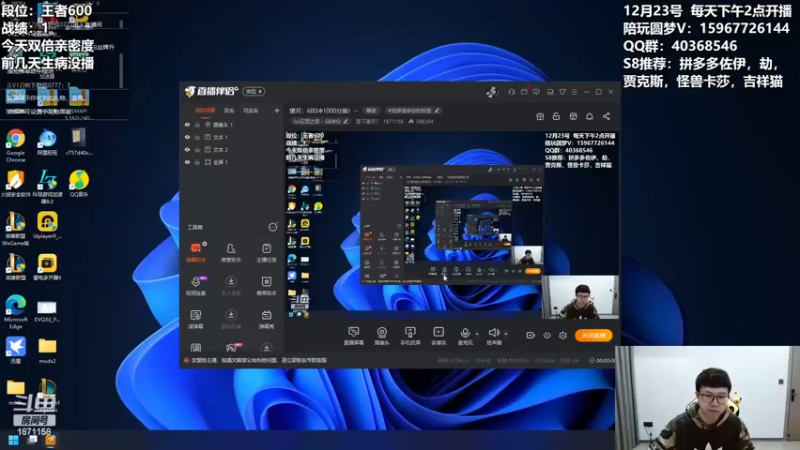The image size is (800, 450).
Task: Expand the stream title dropdown arrow
Action: 356,111
